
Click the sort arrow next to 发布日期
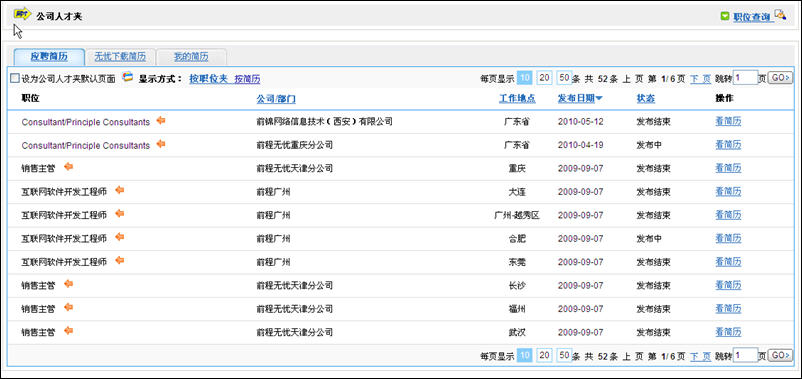point(599,98)
